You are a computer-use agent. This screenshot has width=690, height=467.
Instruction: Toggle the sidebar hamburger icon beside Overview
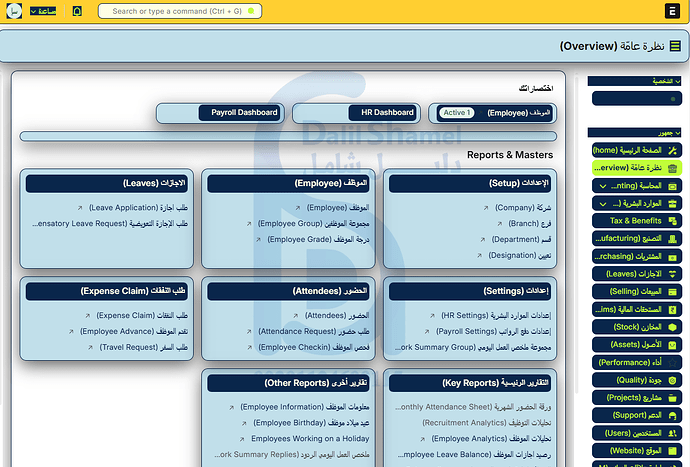coord(675,46)
